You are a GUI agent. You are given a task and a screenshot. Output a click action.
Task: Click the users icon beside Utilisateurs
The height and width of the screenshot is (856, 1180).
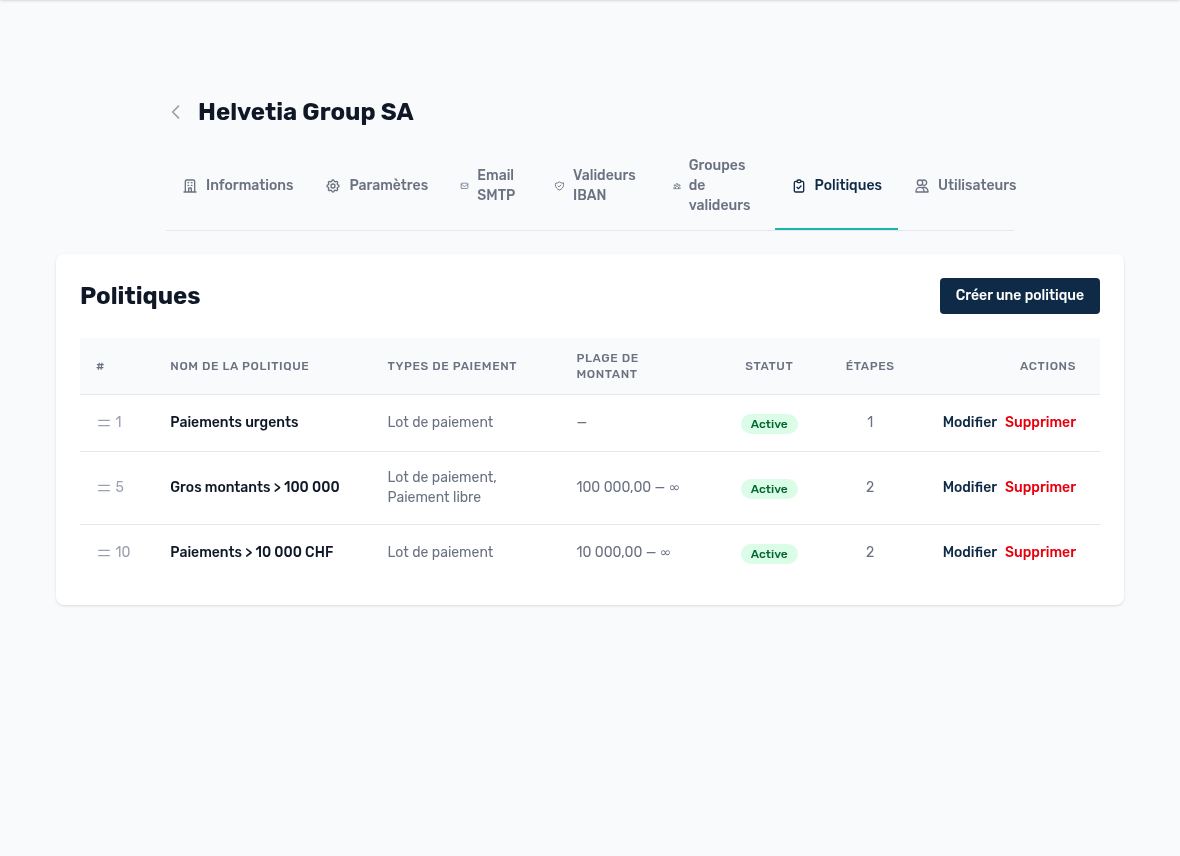pyautogui.click(x=922, y=186)
